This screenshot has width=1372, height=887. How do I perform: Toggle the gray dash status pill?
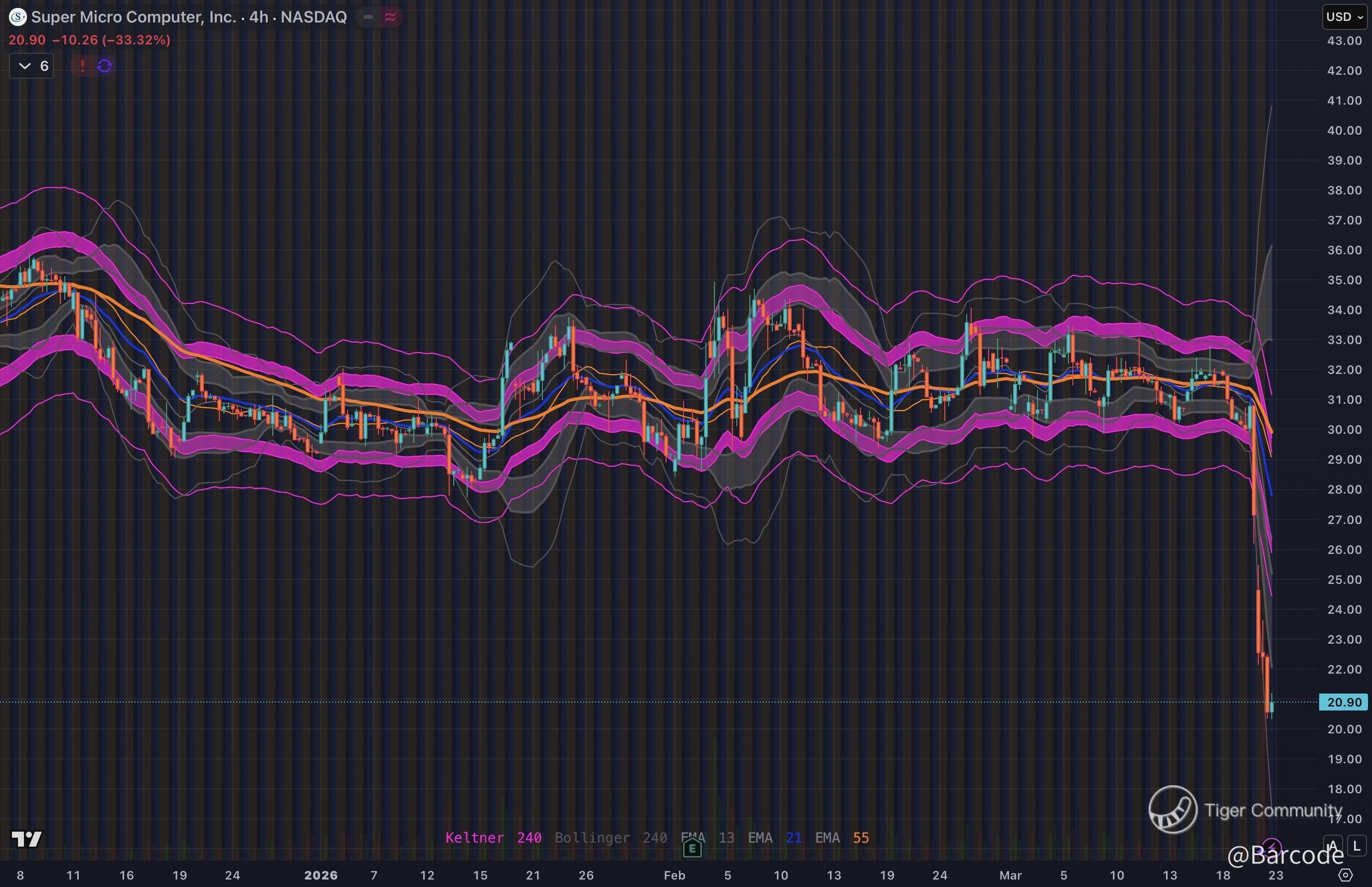point(368,17)
